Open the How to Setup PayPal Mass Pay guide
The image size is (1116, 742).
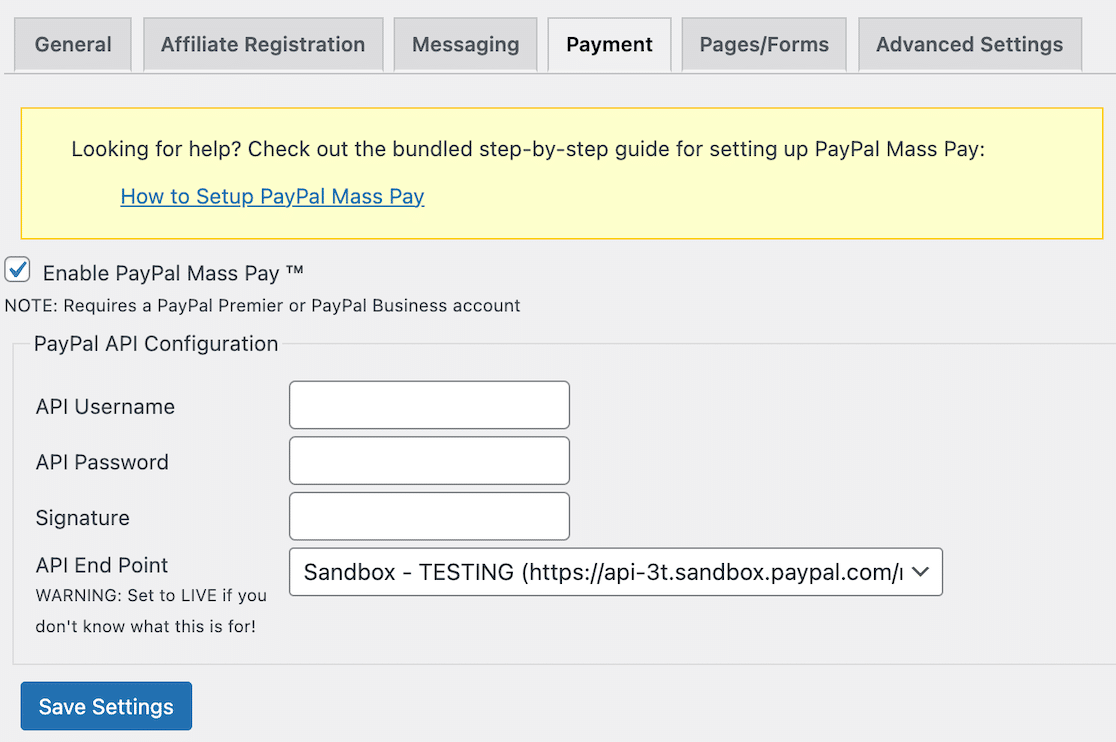click(x=272, y=196)
